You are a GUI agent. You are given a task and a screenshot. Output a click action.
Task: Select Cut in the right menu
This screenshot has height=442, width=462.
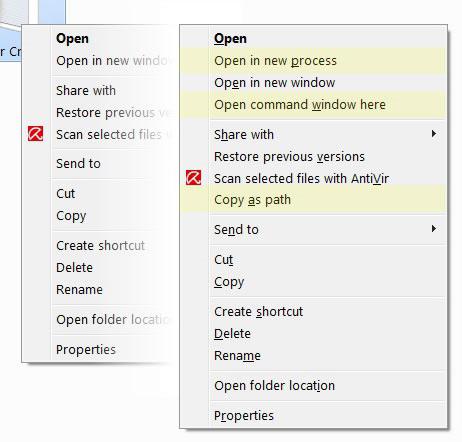[x=313, y=260]
